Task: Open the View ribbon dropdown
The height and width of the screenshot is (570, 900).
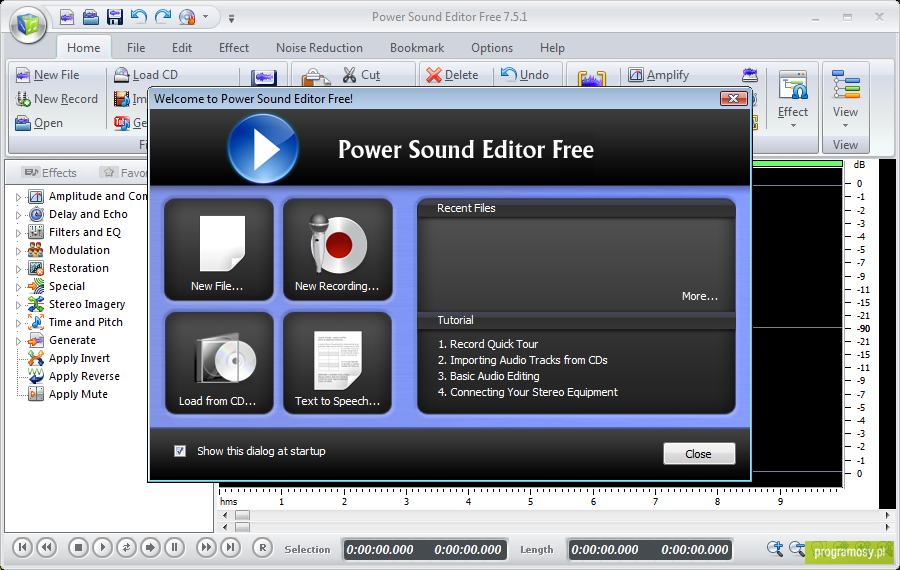Action: pyautogui.click(x=845, y=100)
